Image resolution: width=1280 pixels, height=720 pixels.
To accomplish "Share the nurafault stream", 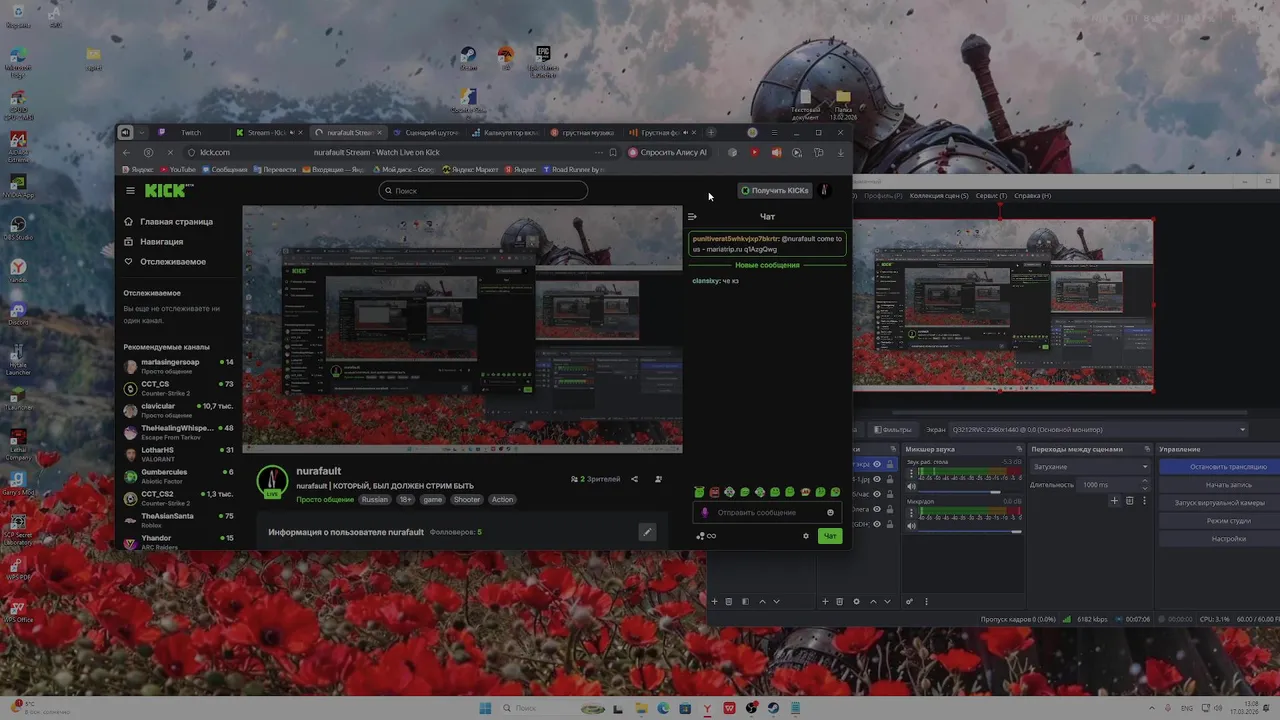I will (634, 479).
